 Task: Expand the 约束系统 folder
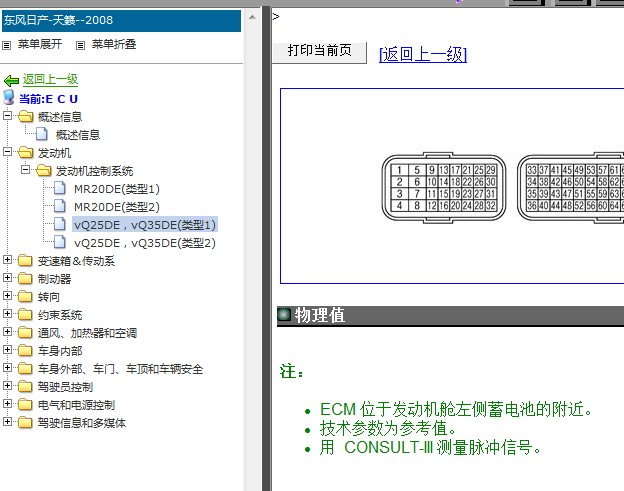(7, 314)
